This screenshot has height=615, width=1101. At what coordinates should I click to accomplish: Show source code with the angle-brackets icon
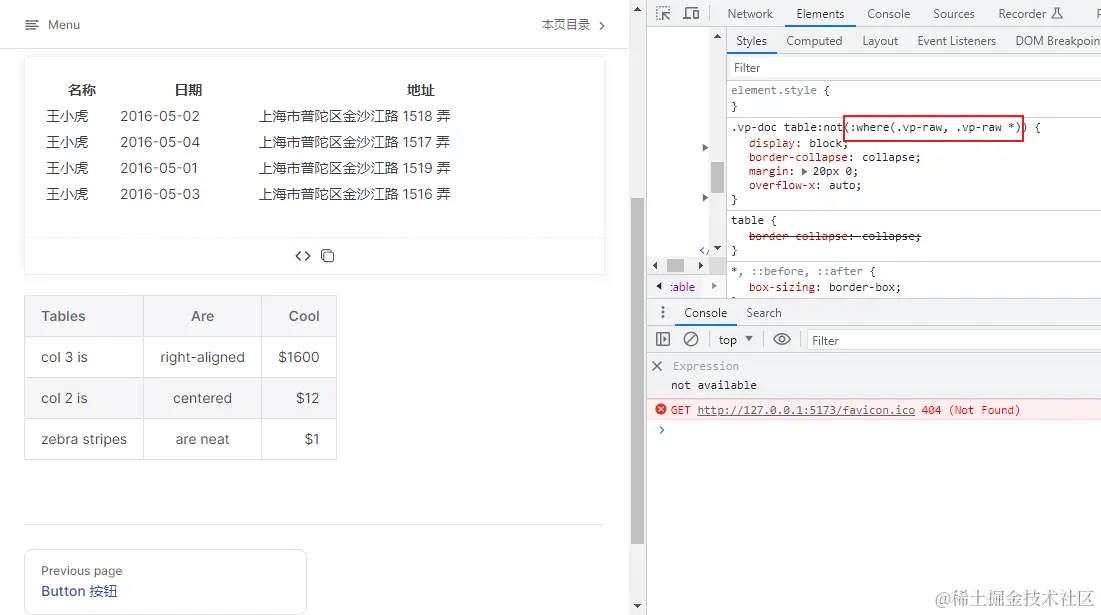(303, 256)
